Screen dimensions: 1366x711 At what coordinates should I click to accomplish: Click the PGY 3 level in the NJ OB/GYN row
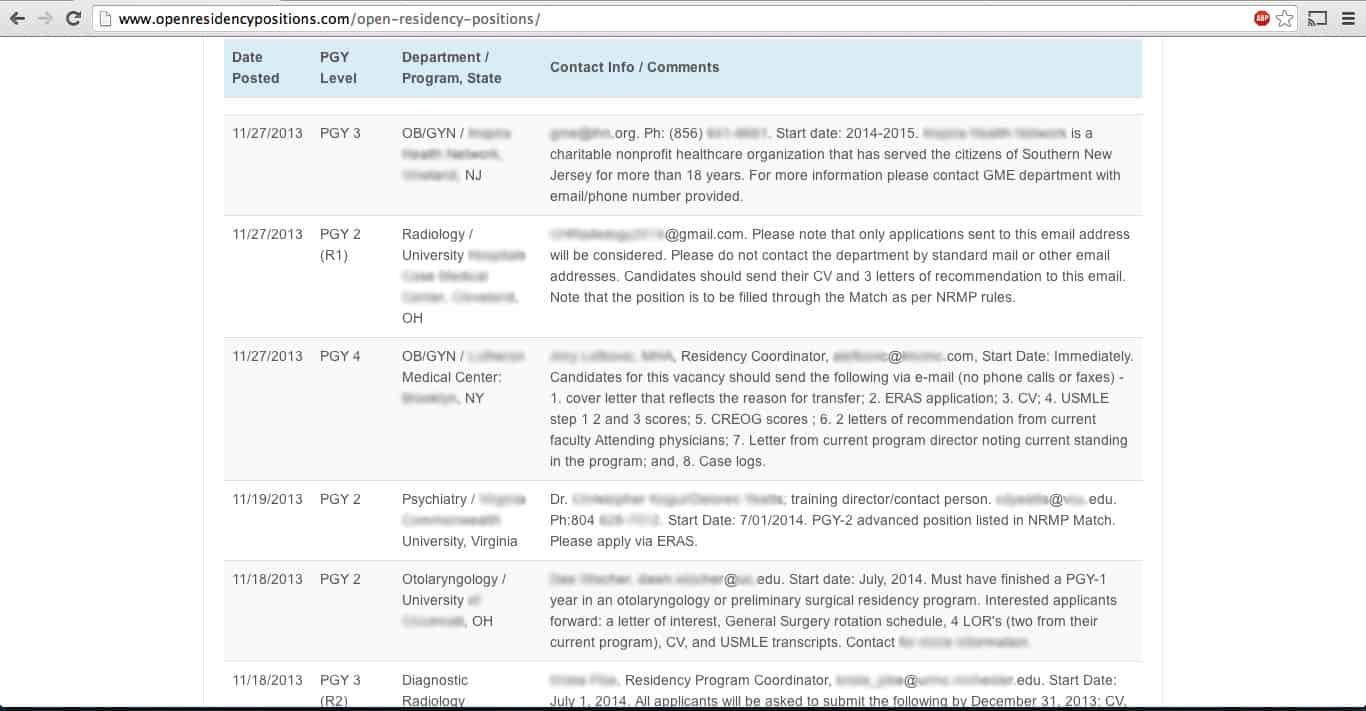point(341,133)
